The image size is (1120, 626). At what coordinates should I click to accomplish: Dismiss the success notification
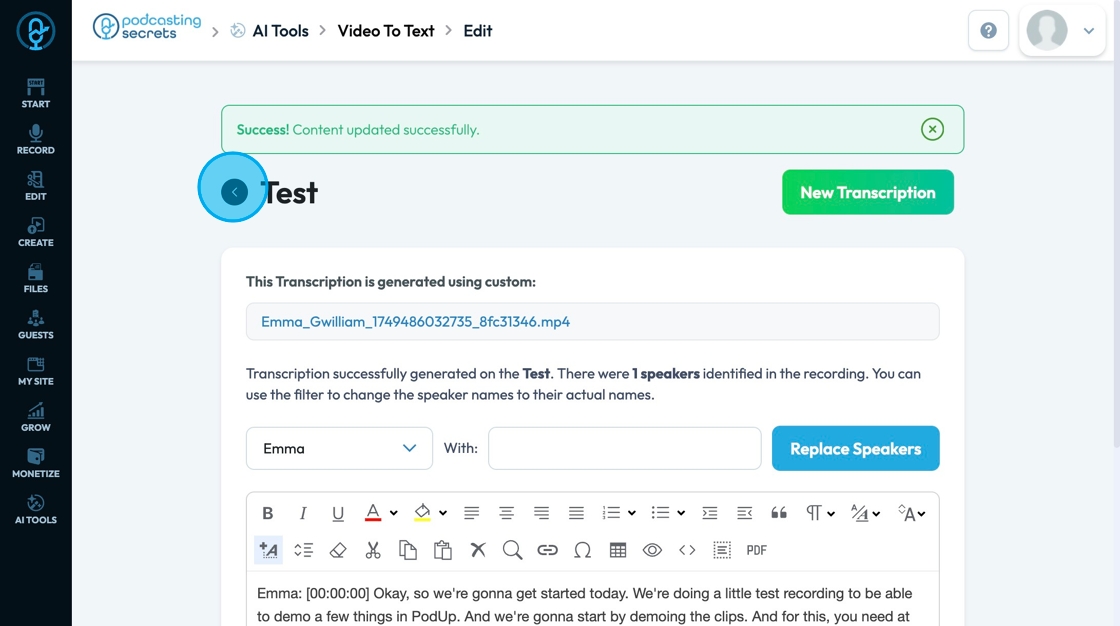pos(932,129)
